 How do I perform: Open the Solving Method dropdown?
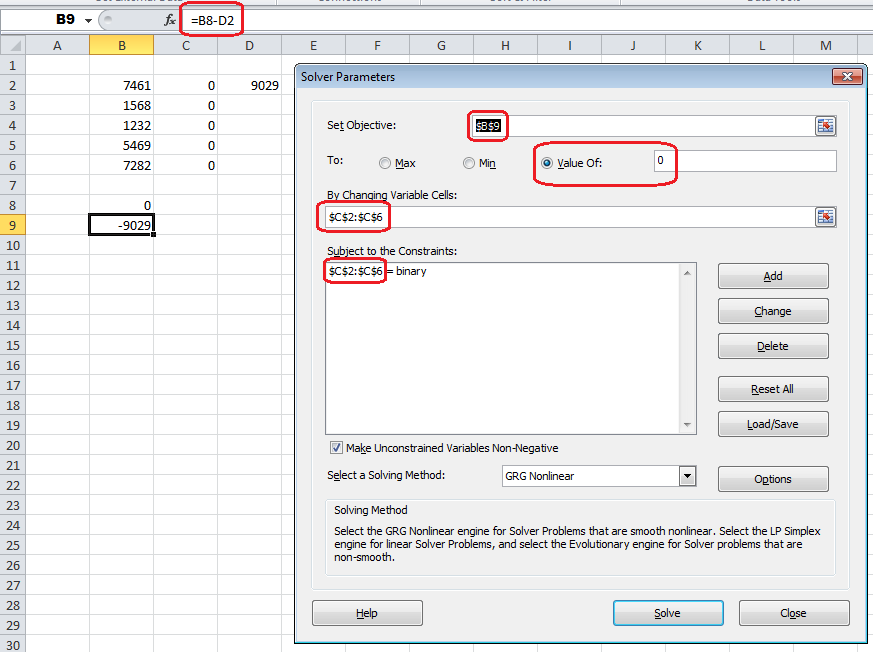(687, 476)
